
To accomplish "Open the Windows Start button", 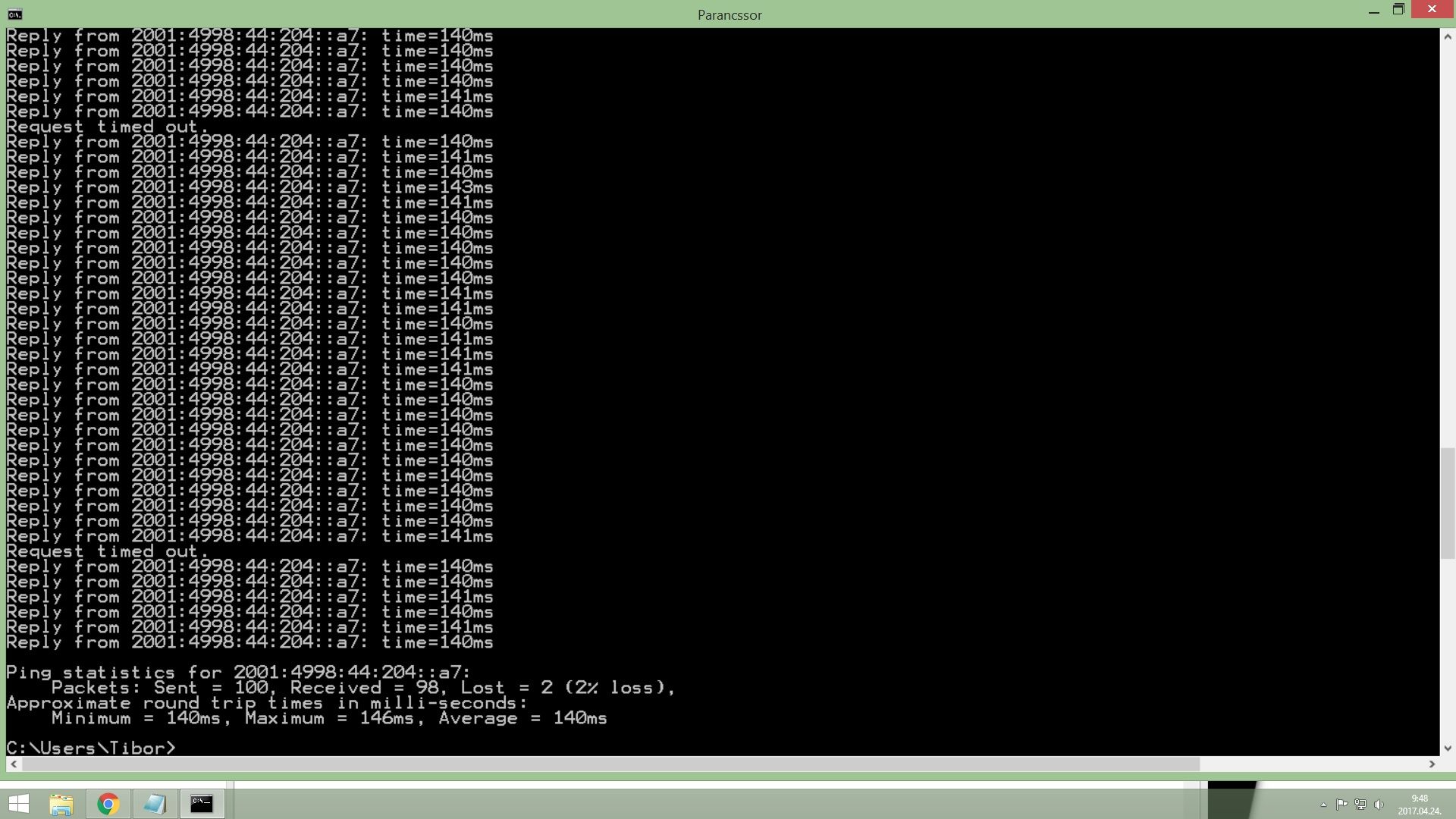I will pyautogui.click(x=18, y=804).
